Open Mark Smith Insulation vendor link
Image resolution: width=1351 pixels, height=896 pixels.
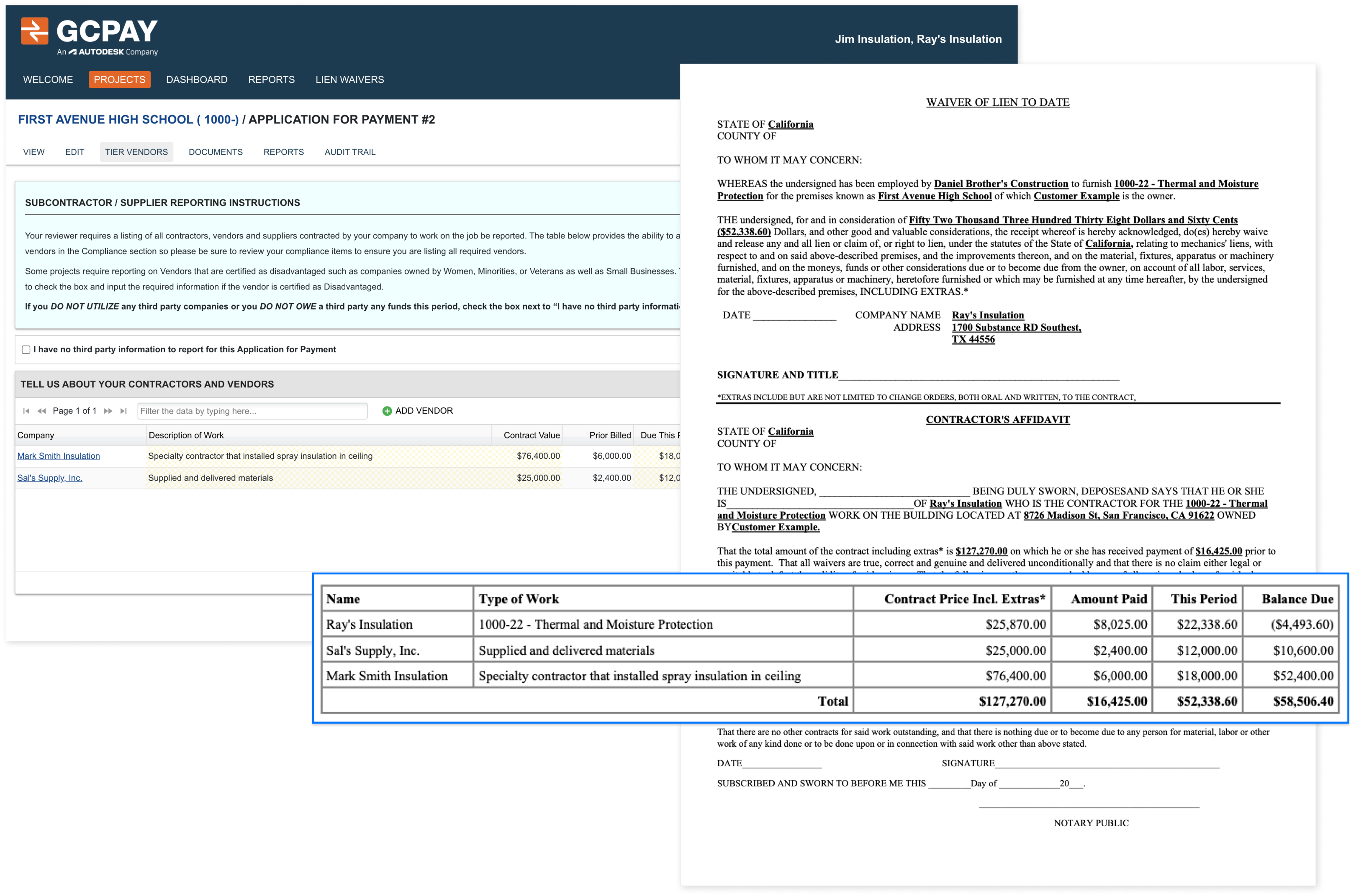[x=58, y=456]
